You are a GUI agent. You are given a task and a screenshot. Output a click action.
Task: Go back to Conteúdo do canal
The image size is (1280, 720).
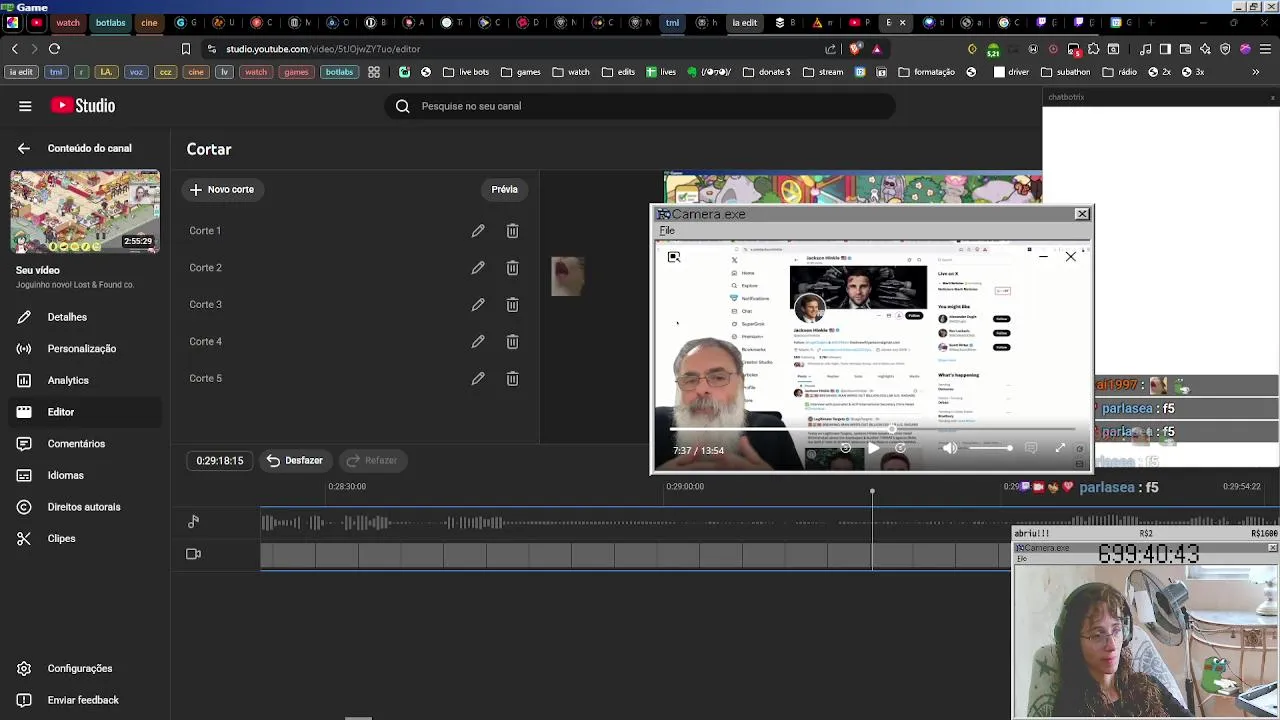tap(23, 148)
